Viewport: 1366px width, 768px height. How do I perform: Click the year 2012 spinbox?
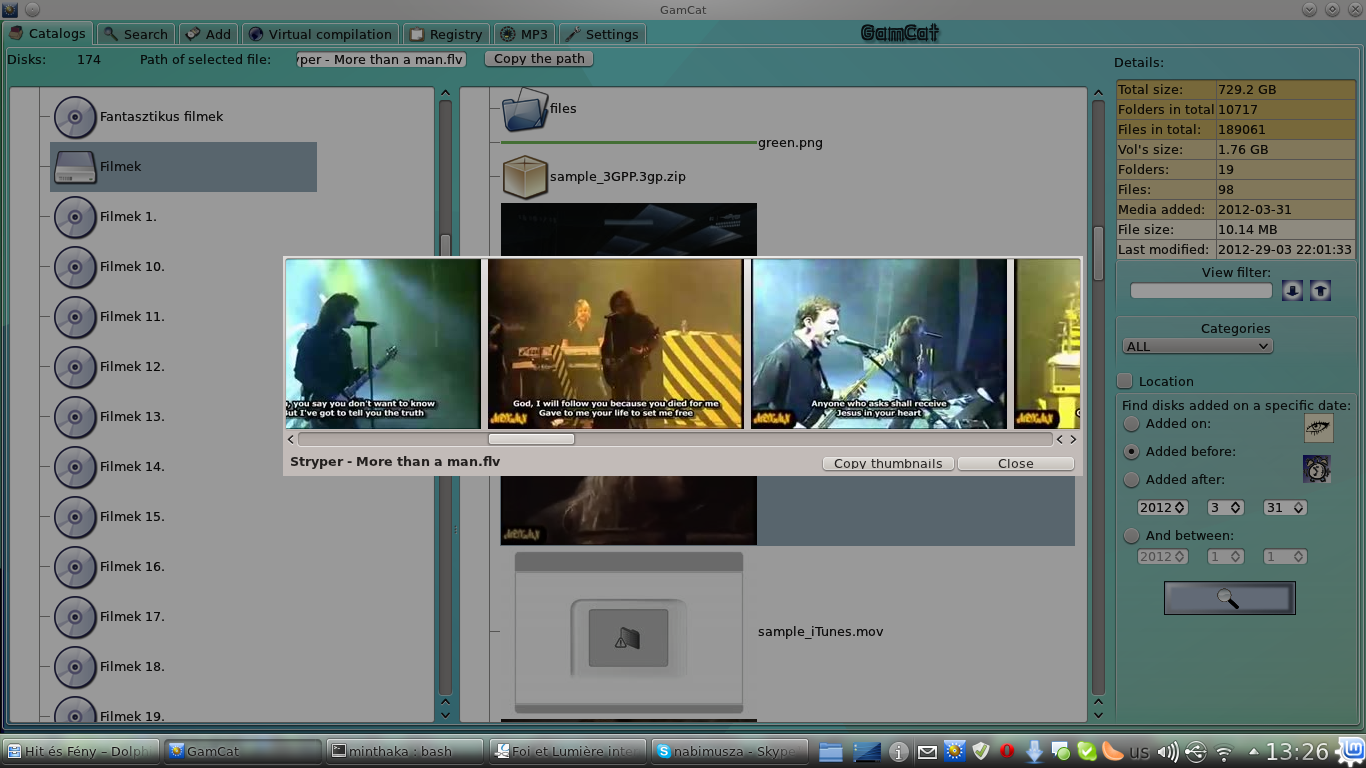click(x=1162, y=508)
